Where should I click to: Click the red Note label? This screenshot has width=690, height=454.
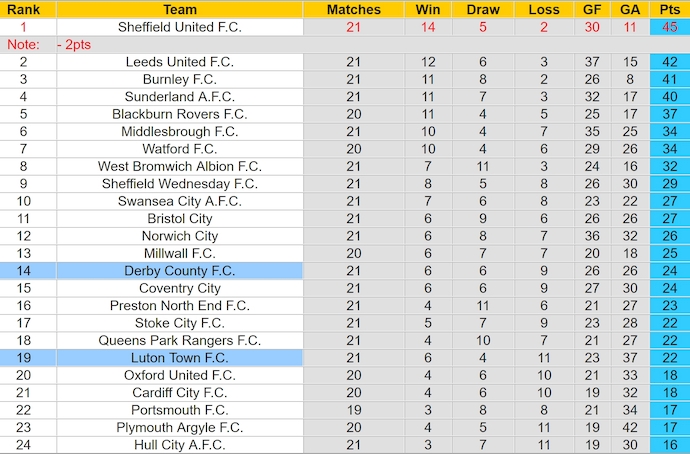point(23,44)
